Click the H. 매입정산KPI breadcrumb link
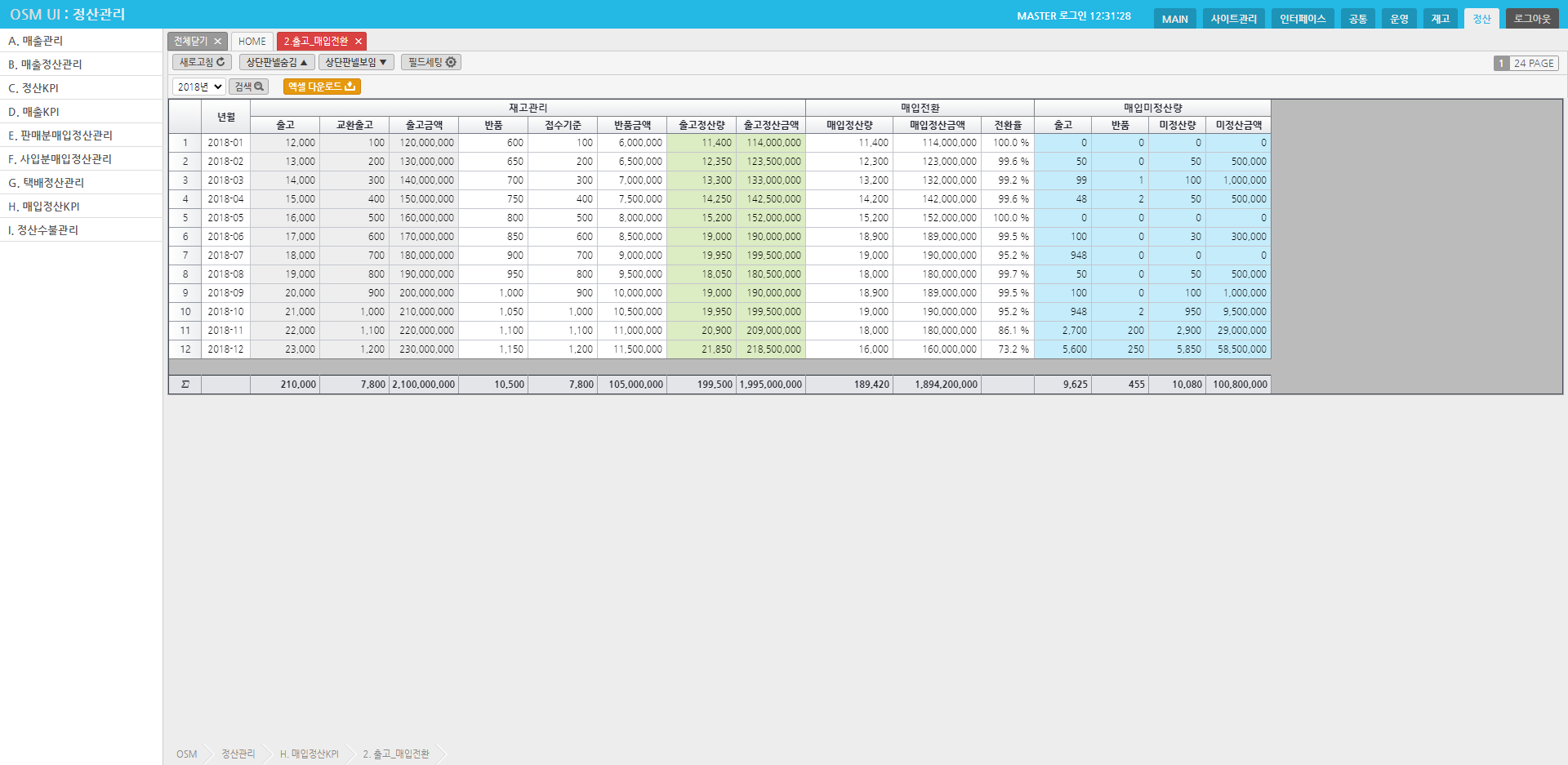 point(310,754)
